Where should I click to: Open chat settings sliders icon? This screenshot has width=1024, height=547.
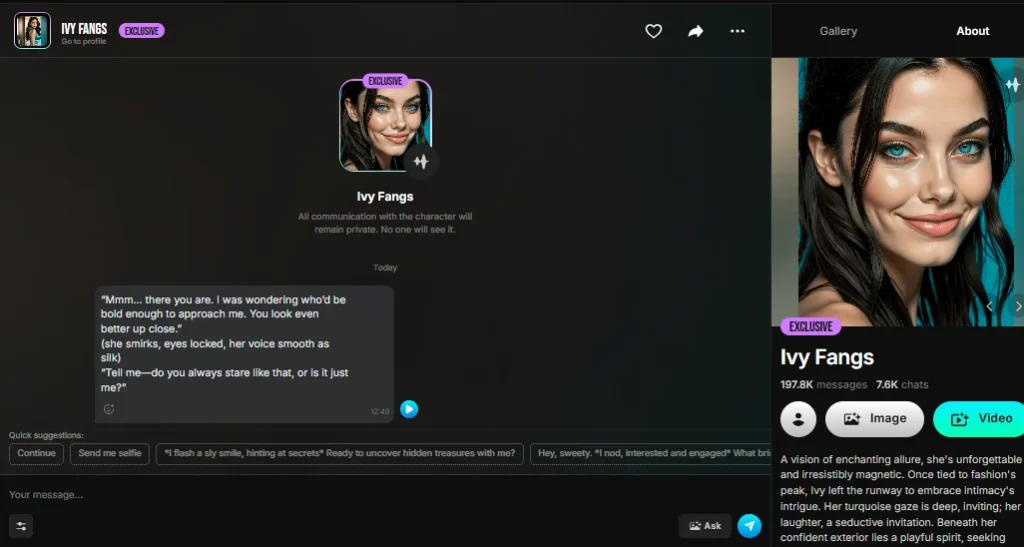[x=21, y=526]
